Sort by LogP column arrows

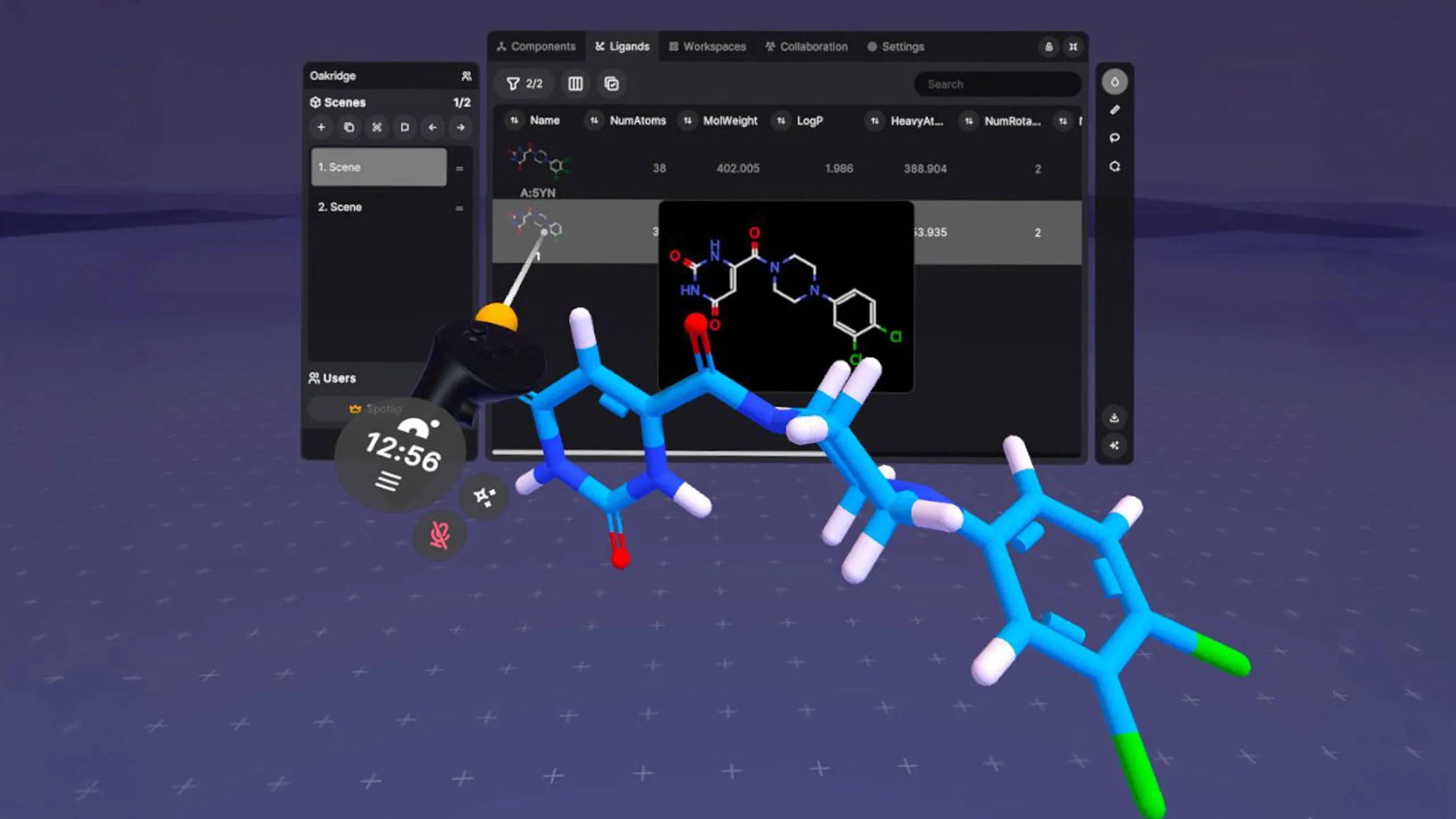[781, 121]
